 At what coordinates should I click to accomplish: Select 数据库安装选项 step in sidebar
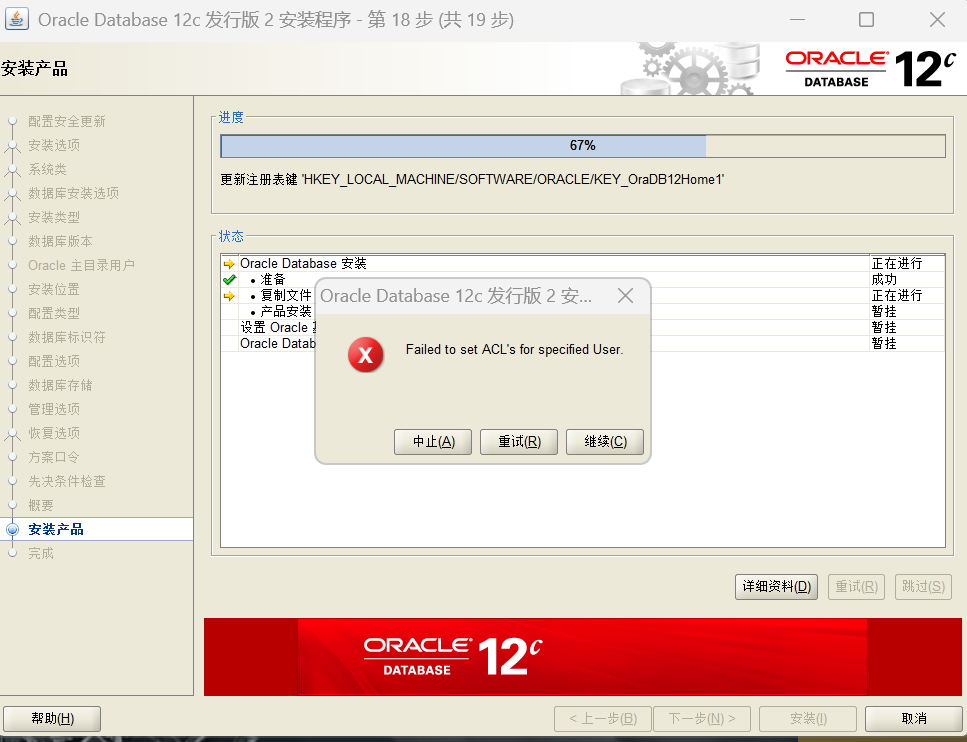[73, 194]
